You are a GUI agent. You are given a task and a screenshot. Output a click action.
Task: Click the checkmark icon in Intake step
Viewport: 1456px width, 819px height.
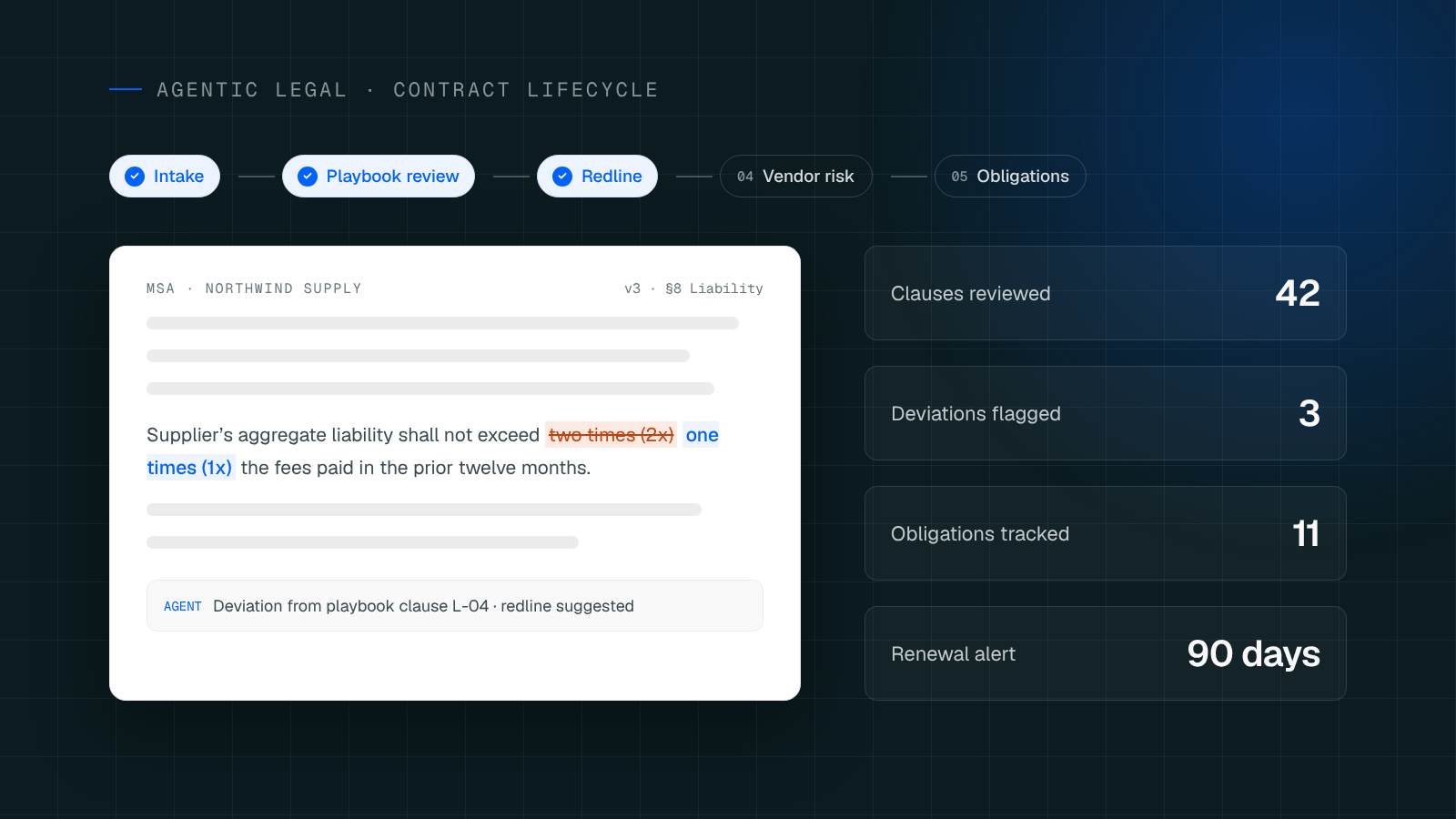coord(135,177)
